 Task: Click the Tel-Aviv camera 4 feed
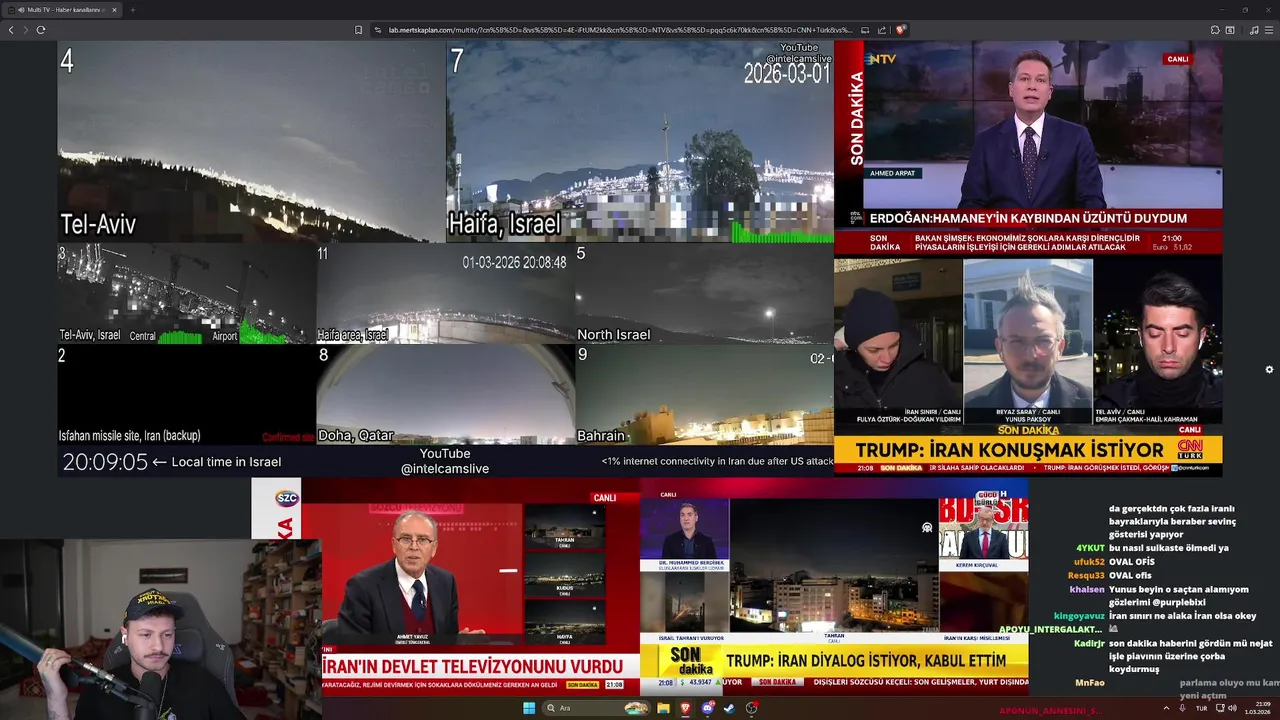[251, 141]
